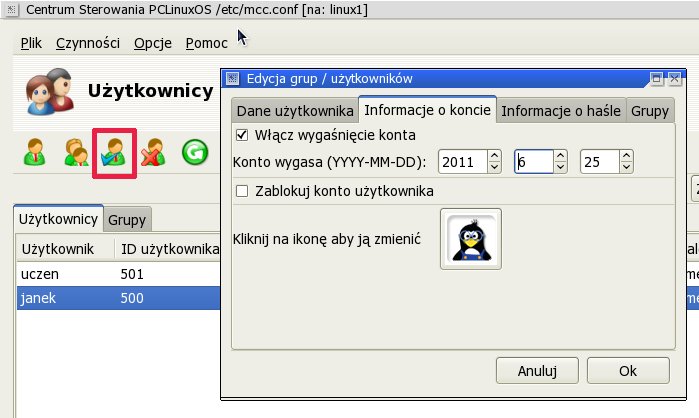Switch to Informacje o haśle tab
Image resolution: width=699 pixels, height=418 pixels.
pyautogui.click(x=561, y=111)
